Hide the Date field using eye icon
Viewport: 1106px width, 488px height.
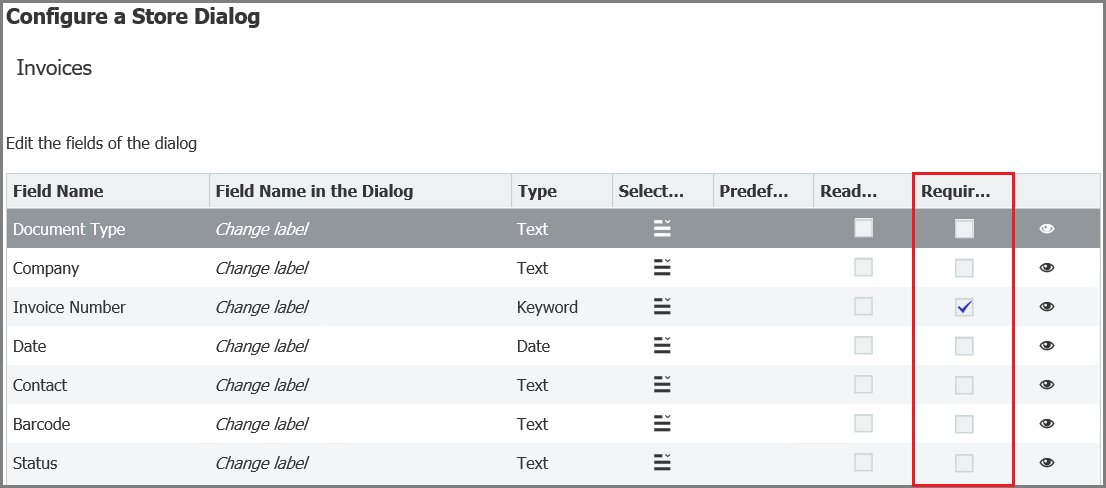[x=1047, y=346]
